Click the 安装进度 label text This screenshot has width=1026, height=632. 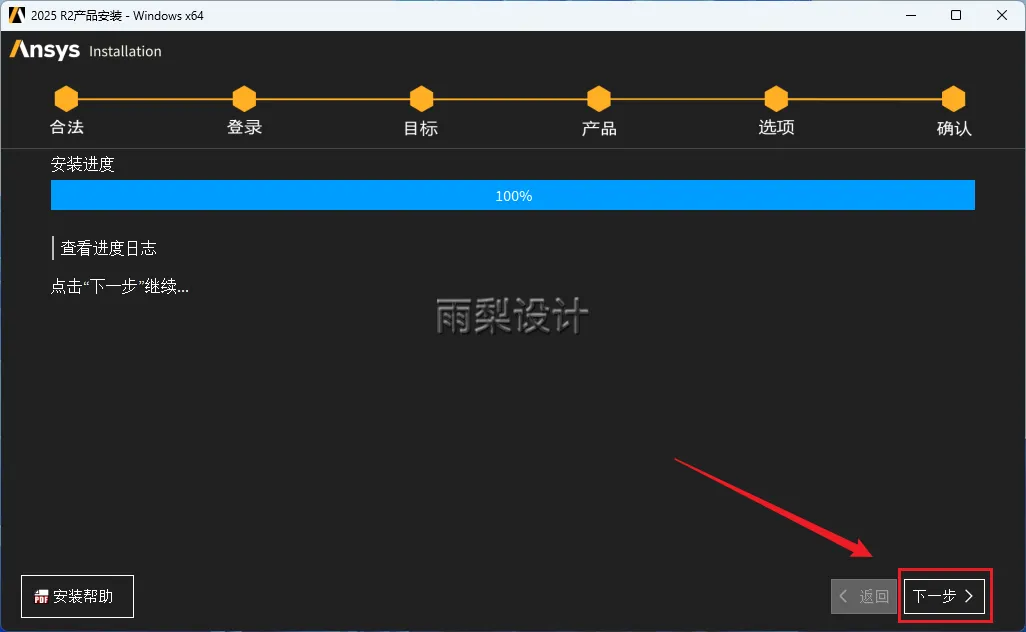82,164
